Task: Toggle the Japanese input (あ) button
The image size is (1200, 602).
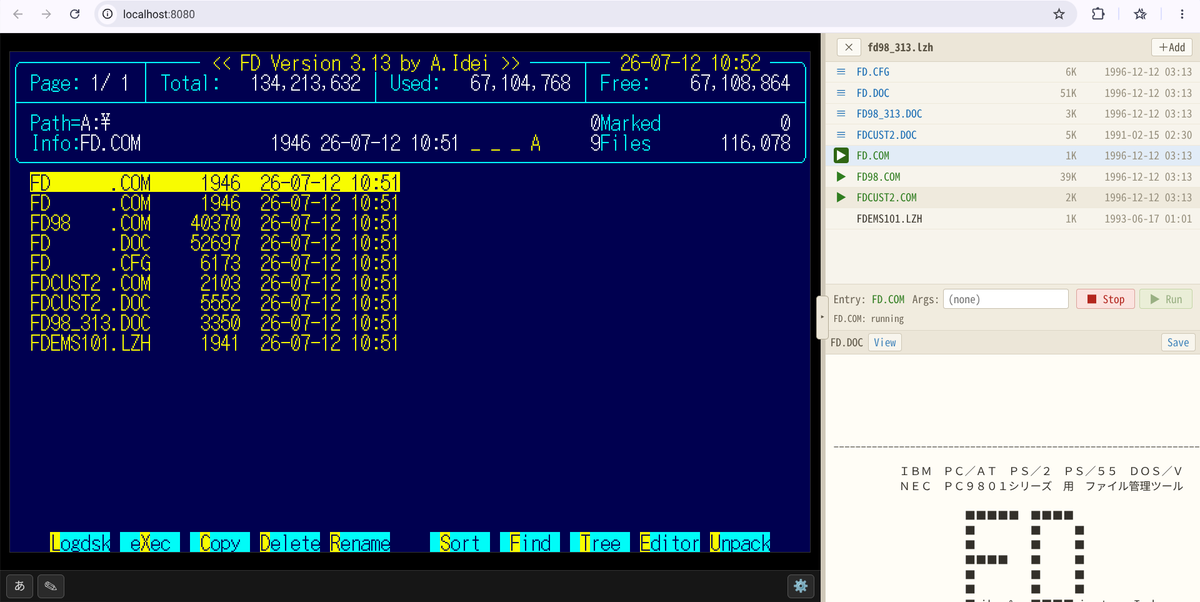Action: tap(19, 585)
